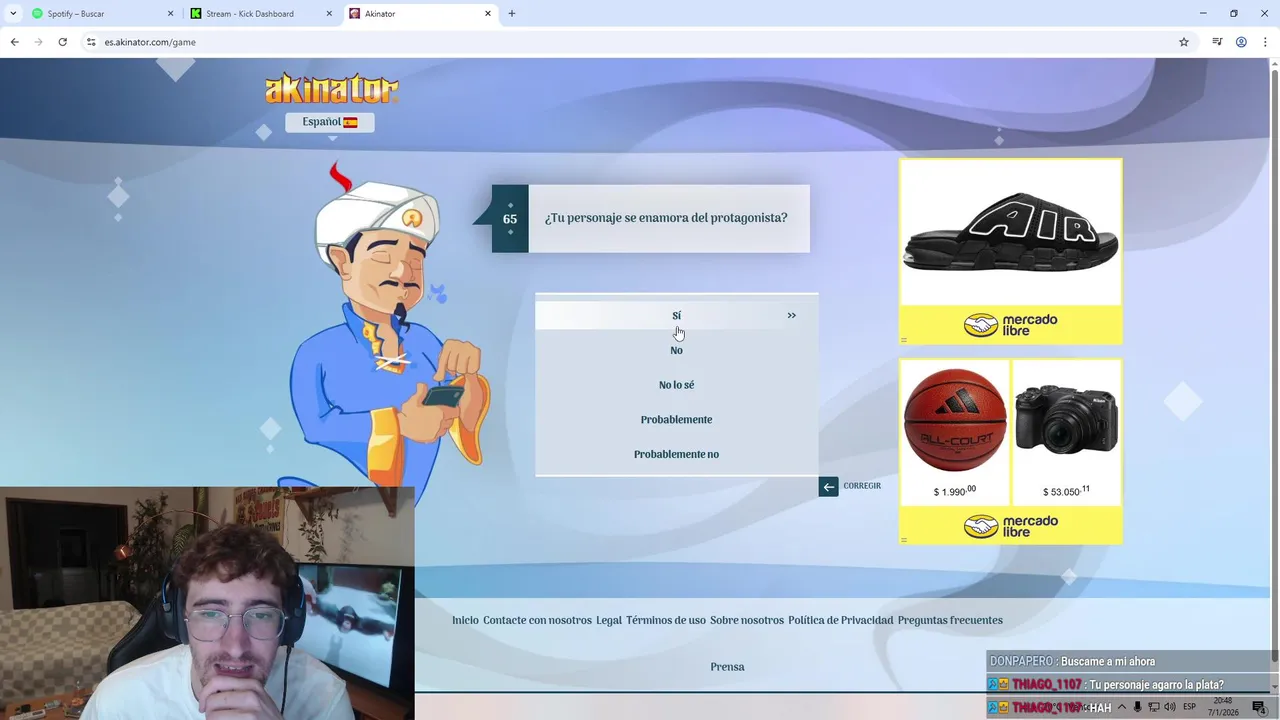The height and width of the screenshot is (720, 1280).
Task: Click the Akinator logo
Action: pos(332,89)
